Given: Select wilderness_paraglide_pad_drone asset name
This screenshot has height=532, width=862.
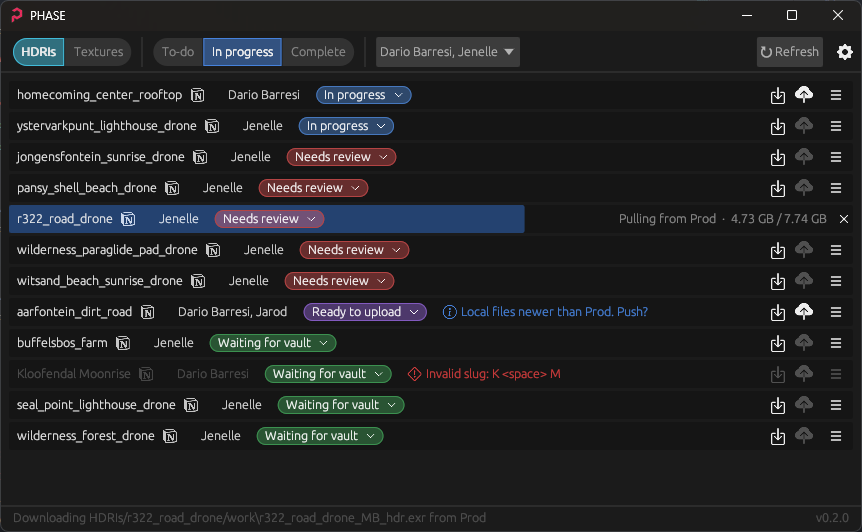Looking at the screenshot, I should 107,250.
